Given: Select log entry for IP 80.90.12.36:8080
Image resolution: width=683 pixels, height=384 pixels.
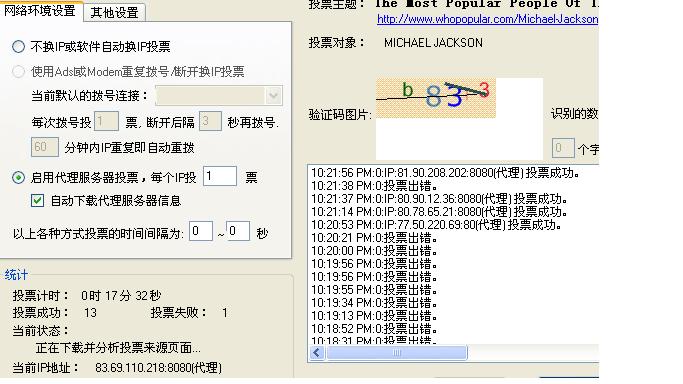Looking at the screenshot, I should [x=439, y=199].
